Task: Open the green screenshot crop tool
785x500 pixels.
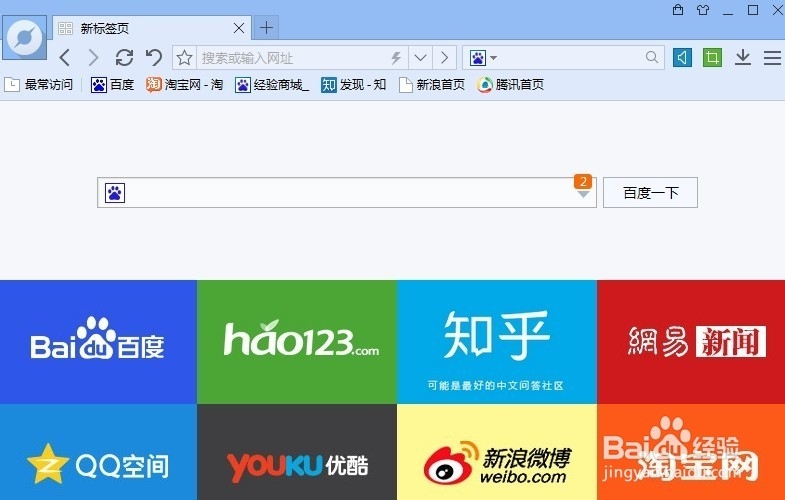Action: pyautogui.click(x=712, y=58)
